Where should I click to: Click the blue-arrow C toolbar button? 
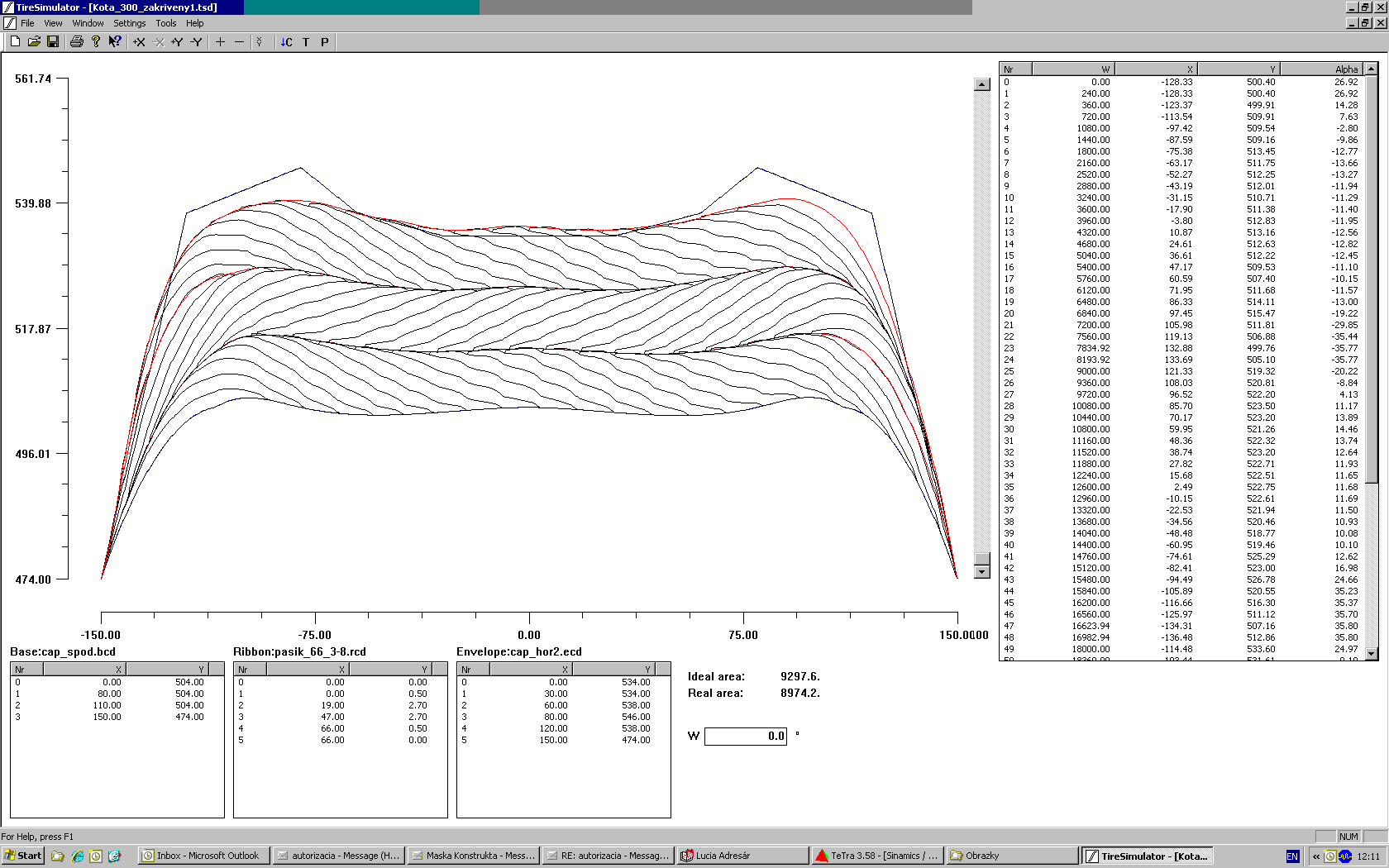pyautogui.click(x=286, y=41)
